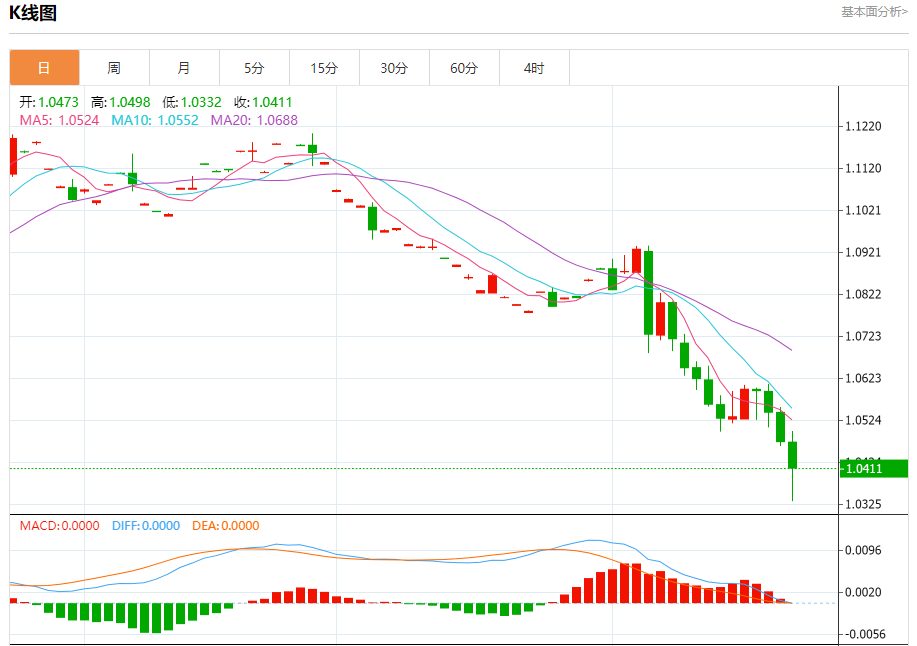Image resolution: width=917 pixels, height=646 pixels.
Task: Click the 0.0020 MACD axis label
Action: click(x=863, y=592)
